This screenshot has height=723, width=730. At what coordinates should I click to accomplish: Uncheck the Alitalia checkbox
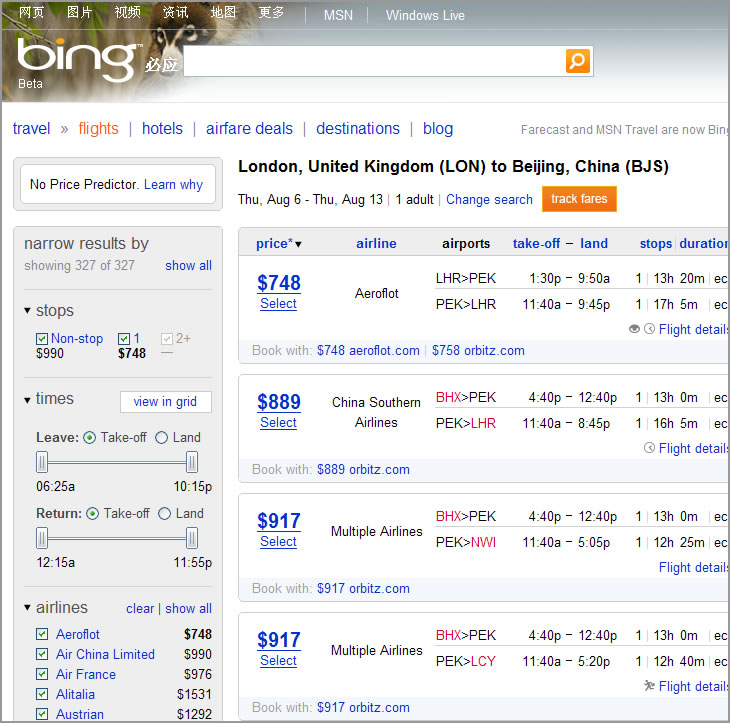tap(42, 694)
